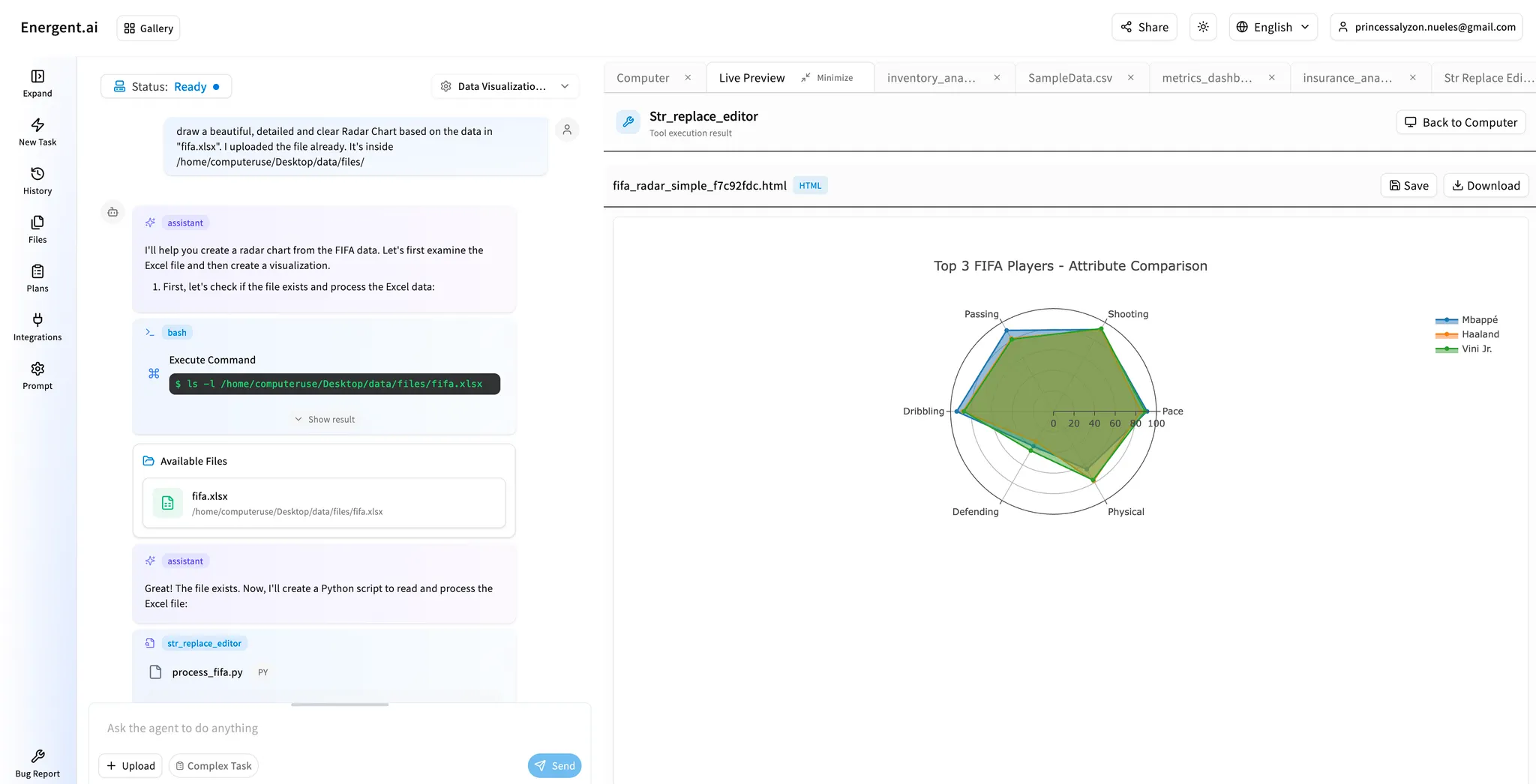Toggle Complex Task mode
1536x784 pixels.
(213, 765)
